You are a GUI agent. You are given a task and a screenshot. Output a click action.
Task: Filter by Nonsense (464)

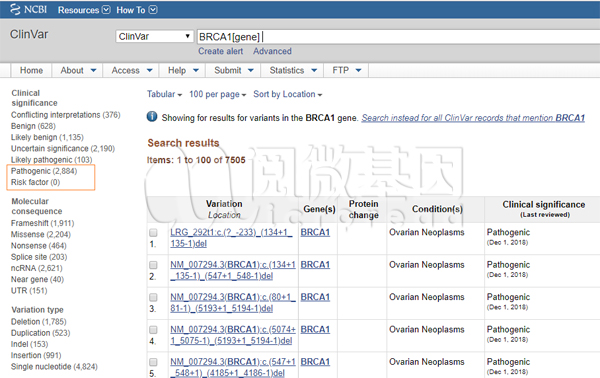click(38, 246)
